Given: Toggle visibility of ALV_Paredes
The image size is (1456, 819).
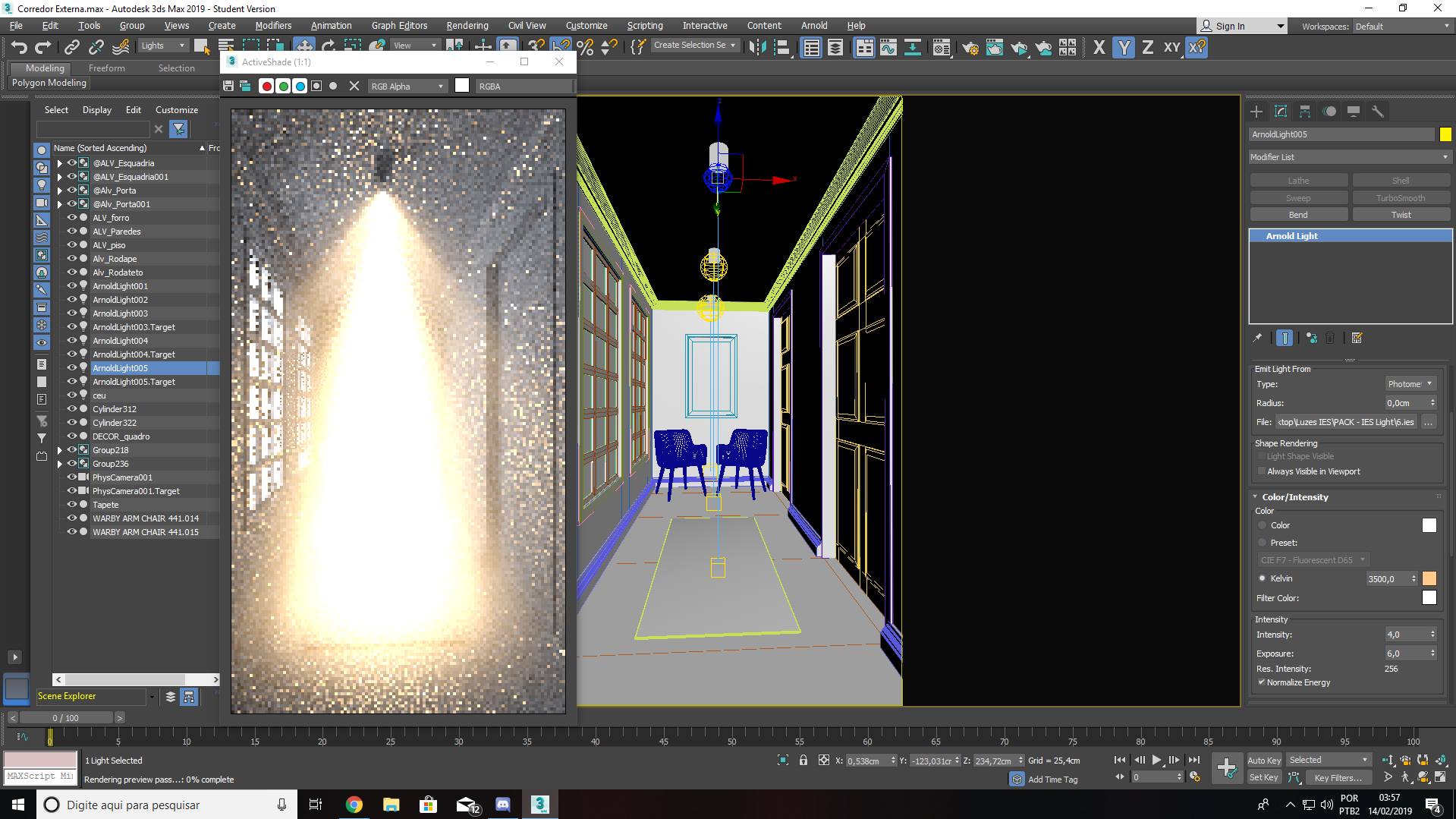Looking at the screenshot, I should (x=72, y=232).
